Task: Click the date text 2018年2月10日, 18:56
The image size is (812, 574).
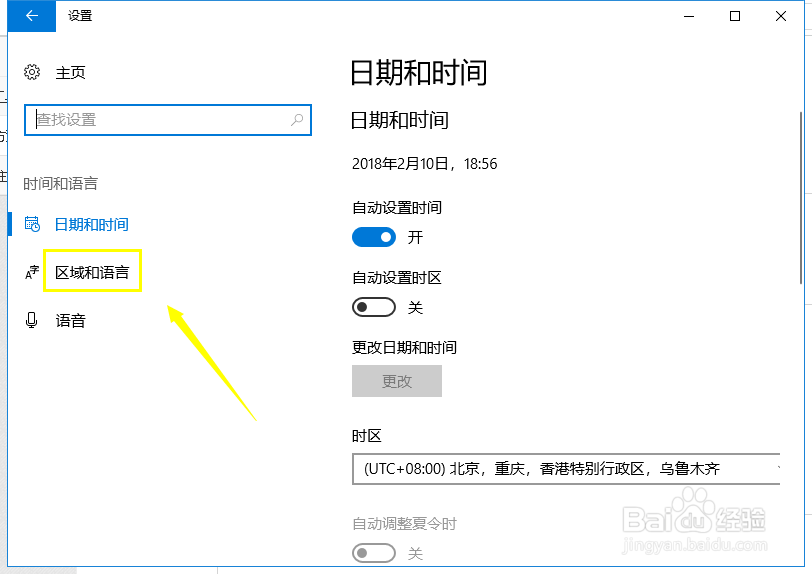Action: [425, 164]
